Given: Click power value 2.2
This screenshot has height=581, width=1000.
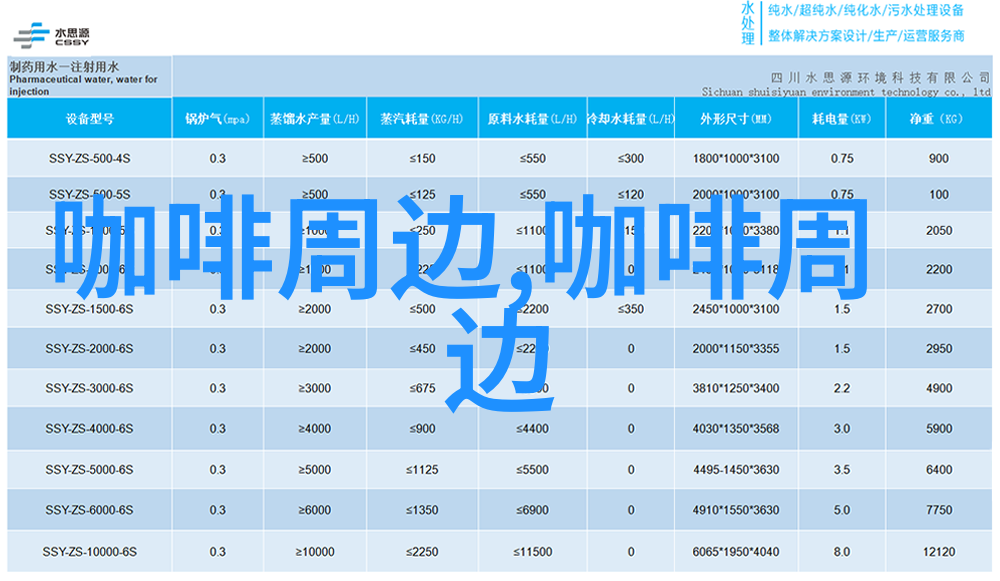Looking at the screenshot, I should 842,388.
